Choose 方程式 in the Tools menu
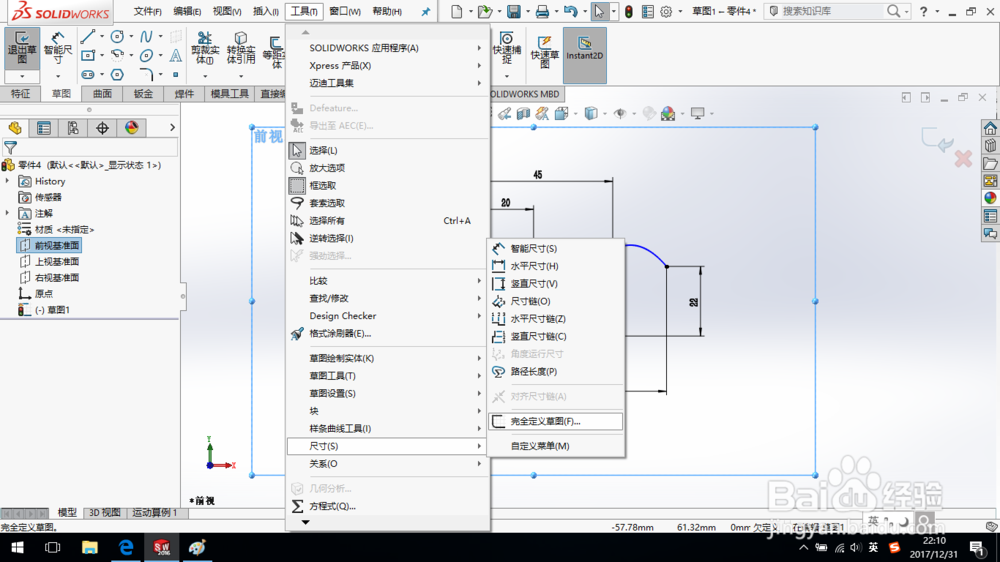Viewport: 1000px width, 562px height. tap(388, 506)
